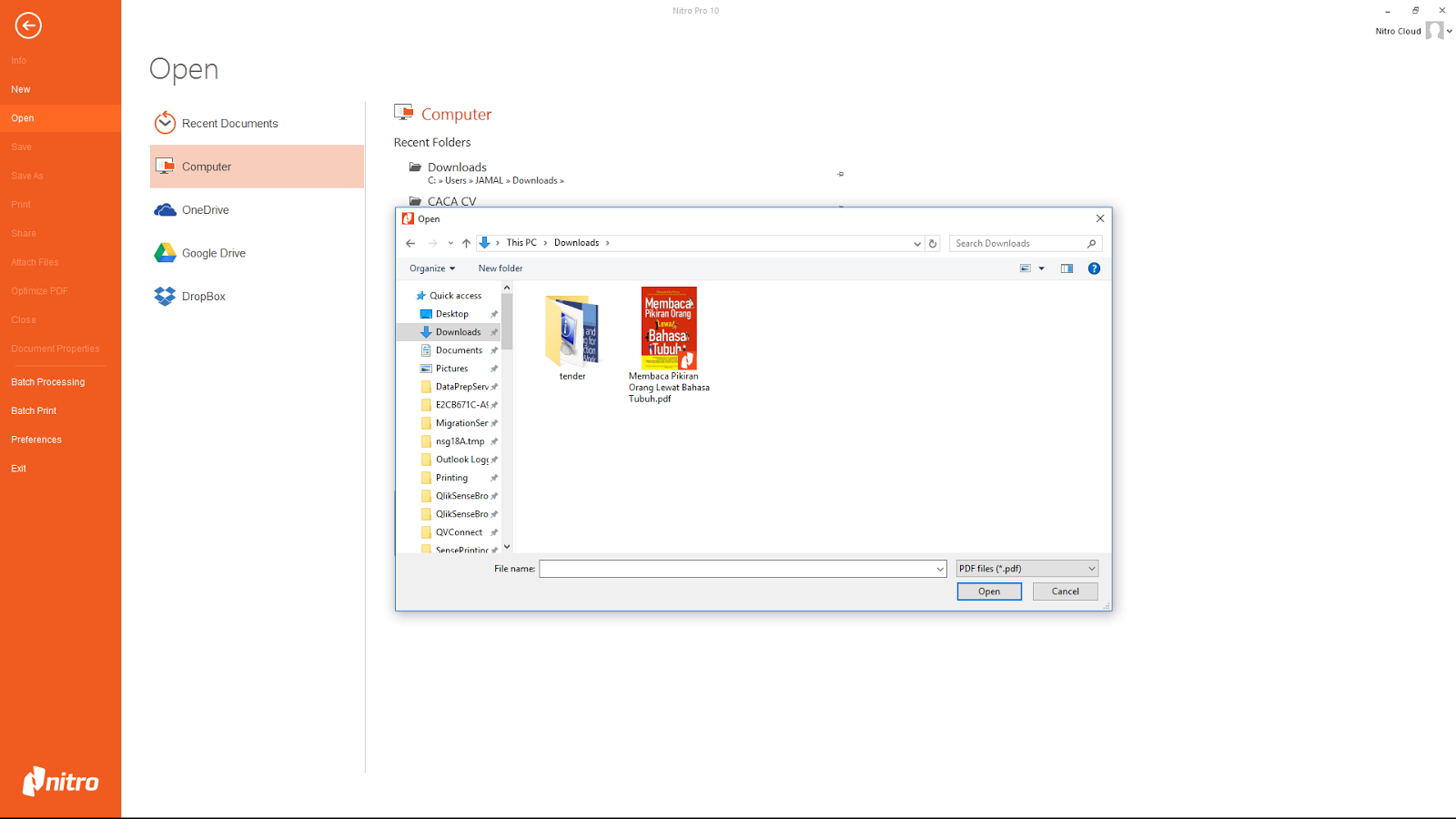Click Downloads in the address breadcrumb
This screenshot has width=1456, height=819.
[x=577, y=243]
